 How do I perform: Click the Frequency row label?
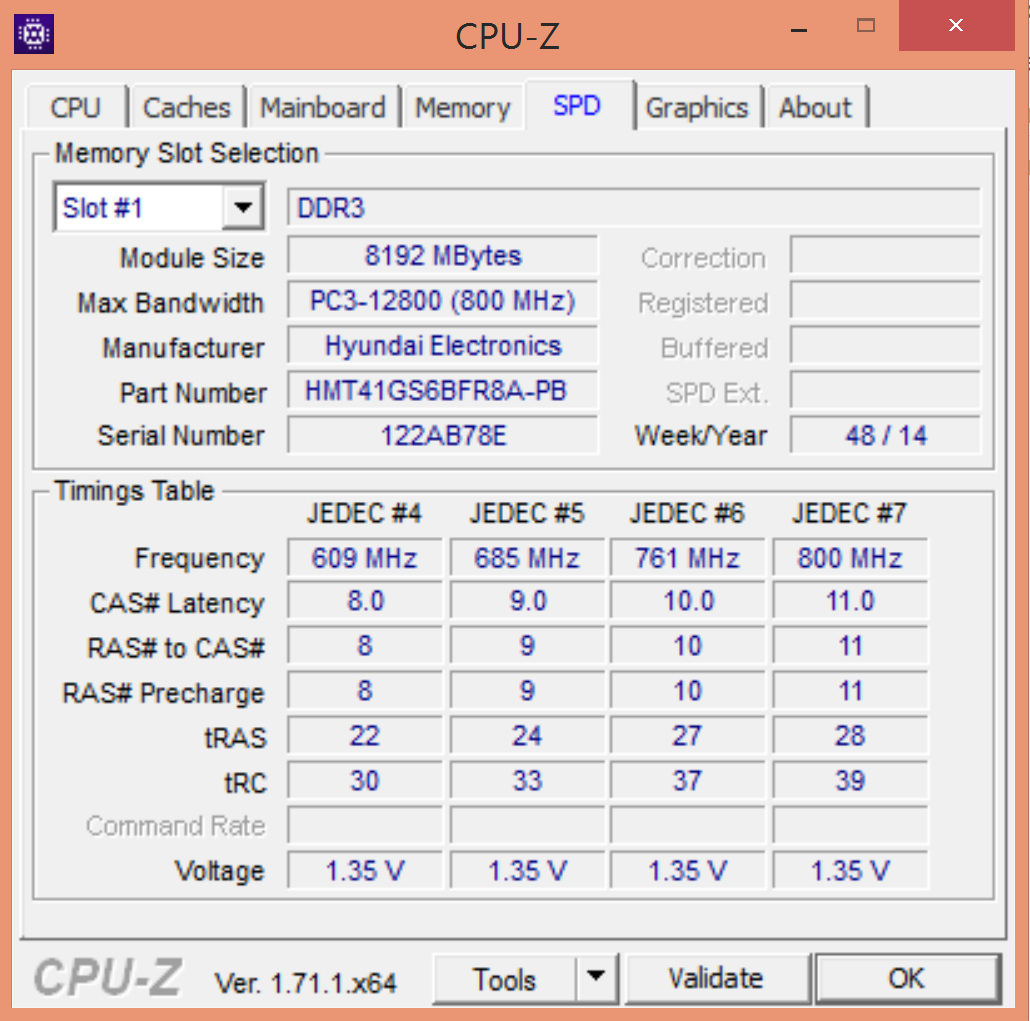(199, 558)
